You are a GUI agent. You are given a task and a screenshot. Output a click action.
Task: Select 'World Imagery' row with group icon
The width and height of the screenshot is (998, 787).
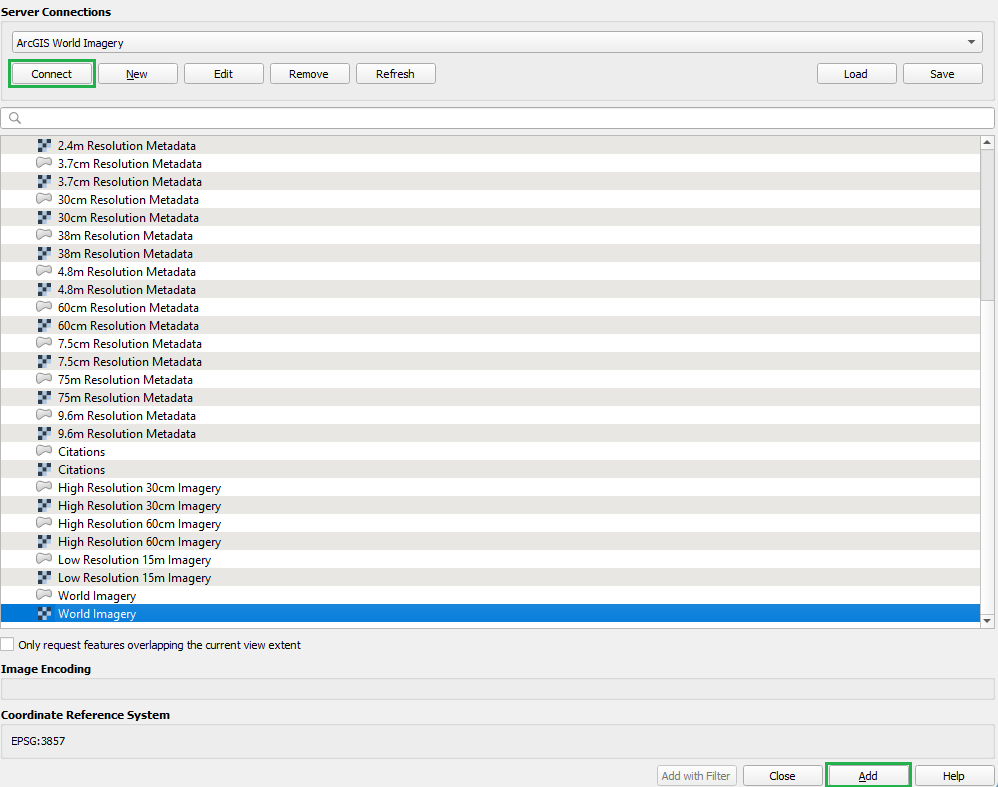[490, 595]
